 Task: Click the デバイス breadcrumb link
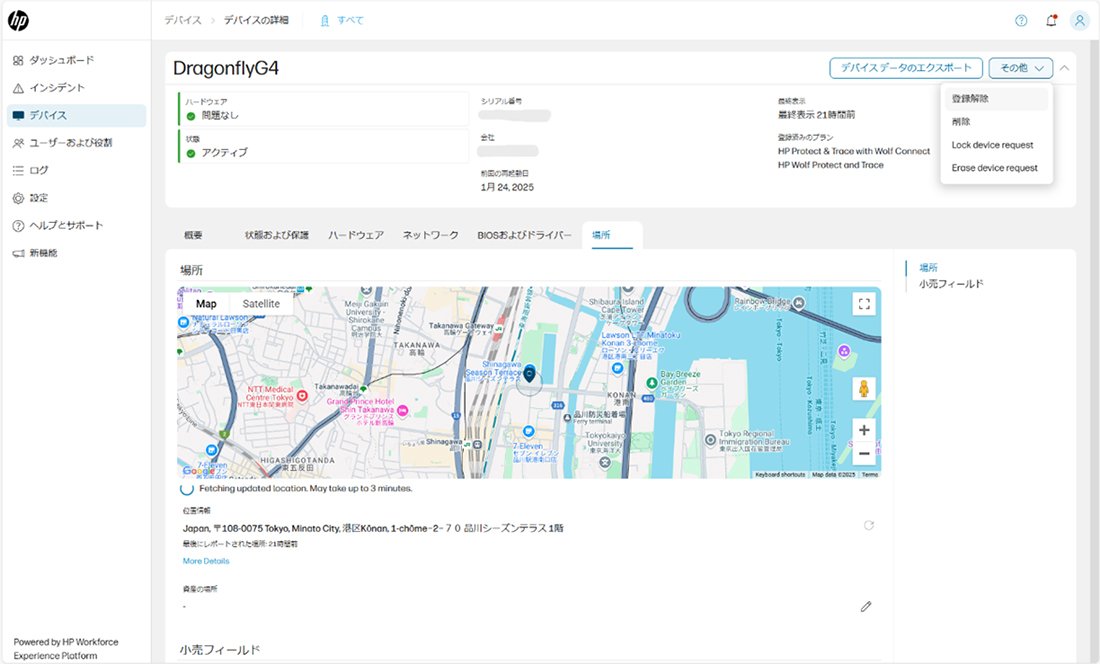point(182,20)
